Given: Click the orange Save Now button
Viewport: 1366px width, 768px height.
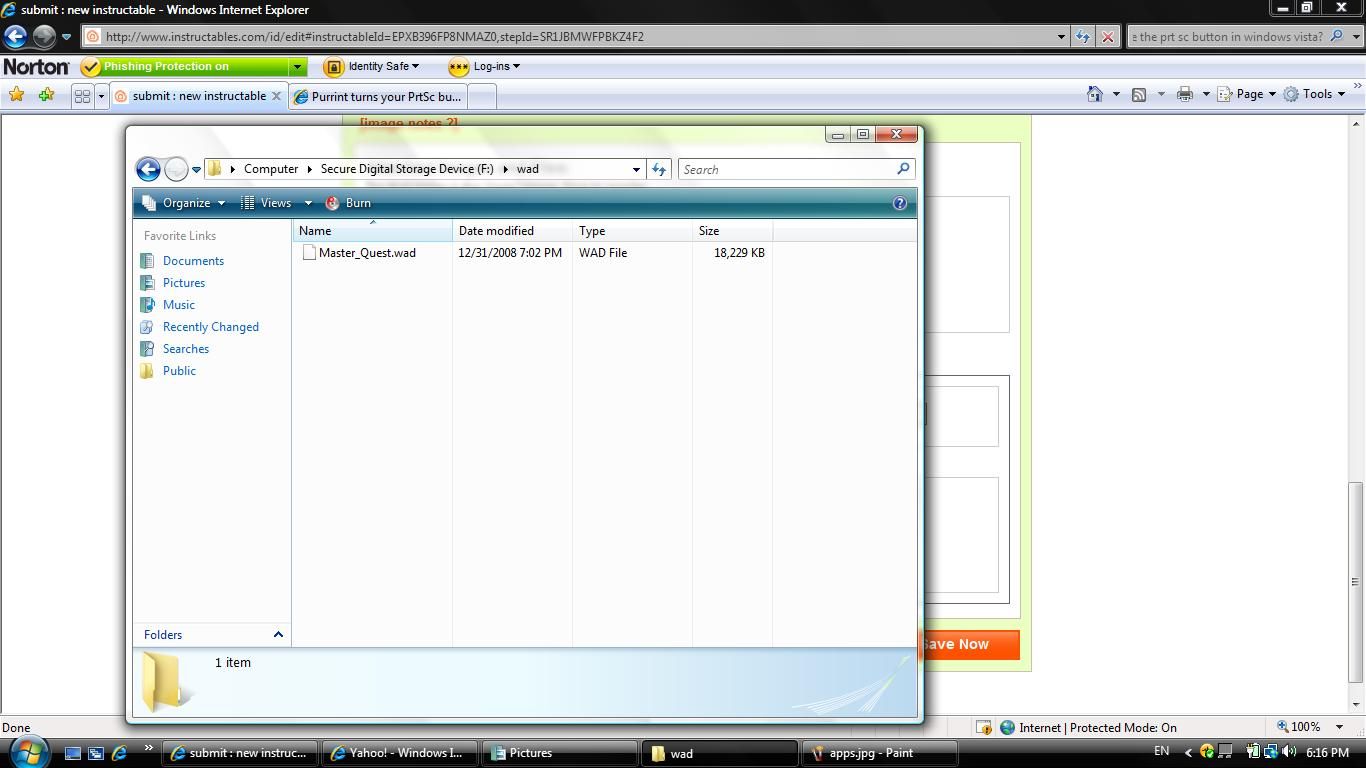Looking at the screenshot, I should click(965, 644).
